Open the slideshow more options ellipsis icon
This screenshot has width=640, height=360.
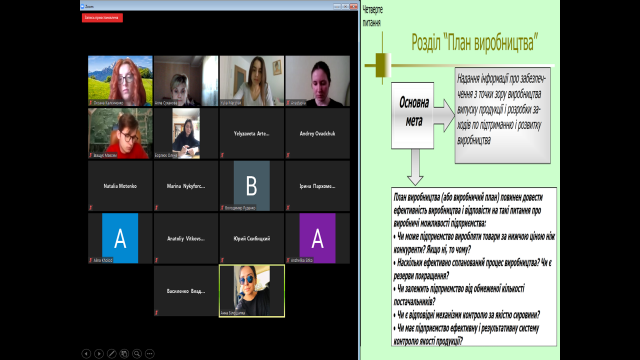coord(150,353)
